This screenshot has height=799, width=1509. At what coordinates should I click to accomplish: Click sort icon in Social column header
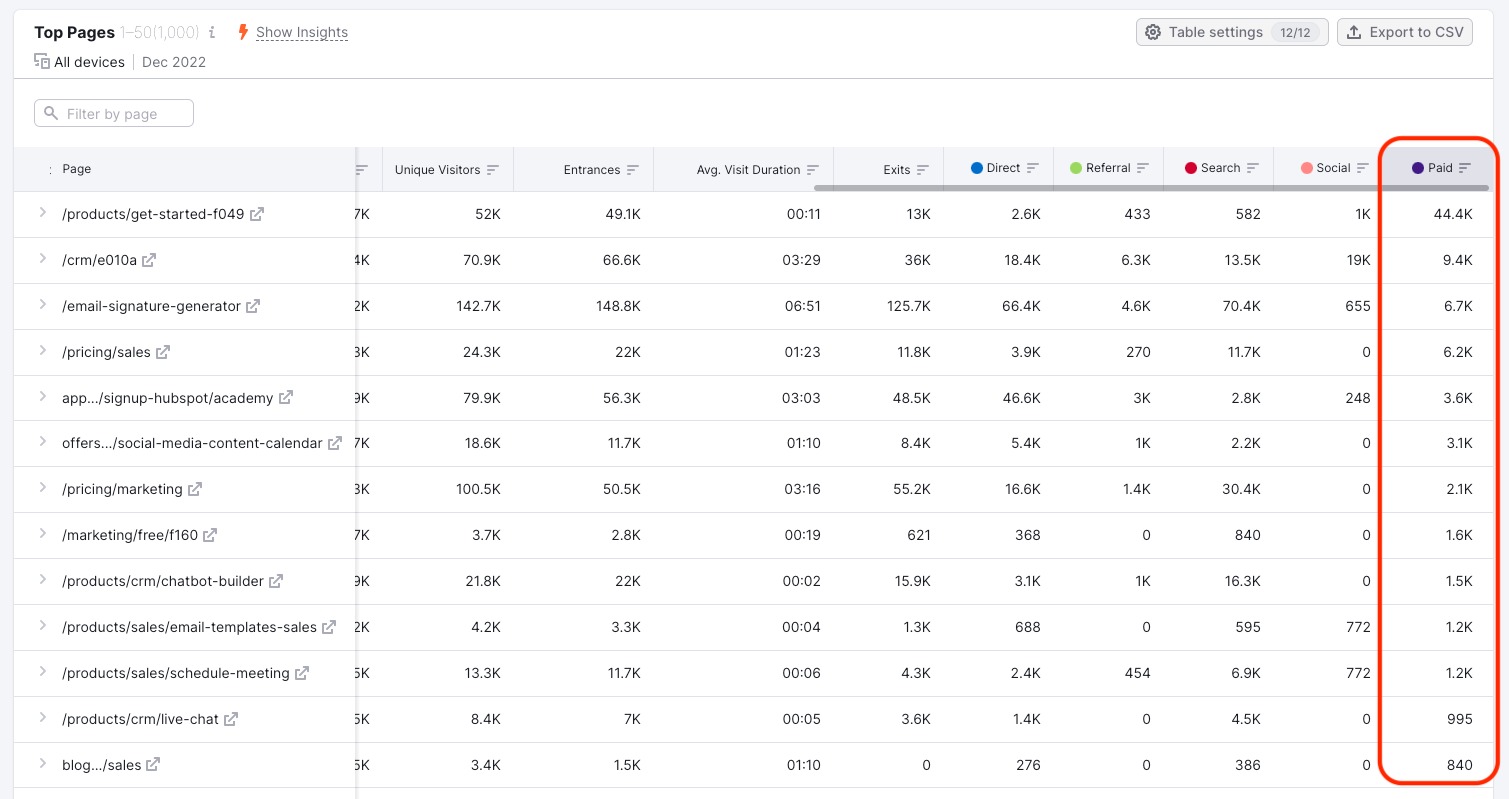1363,168
